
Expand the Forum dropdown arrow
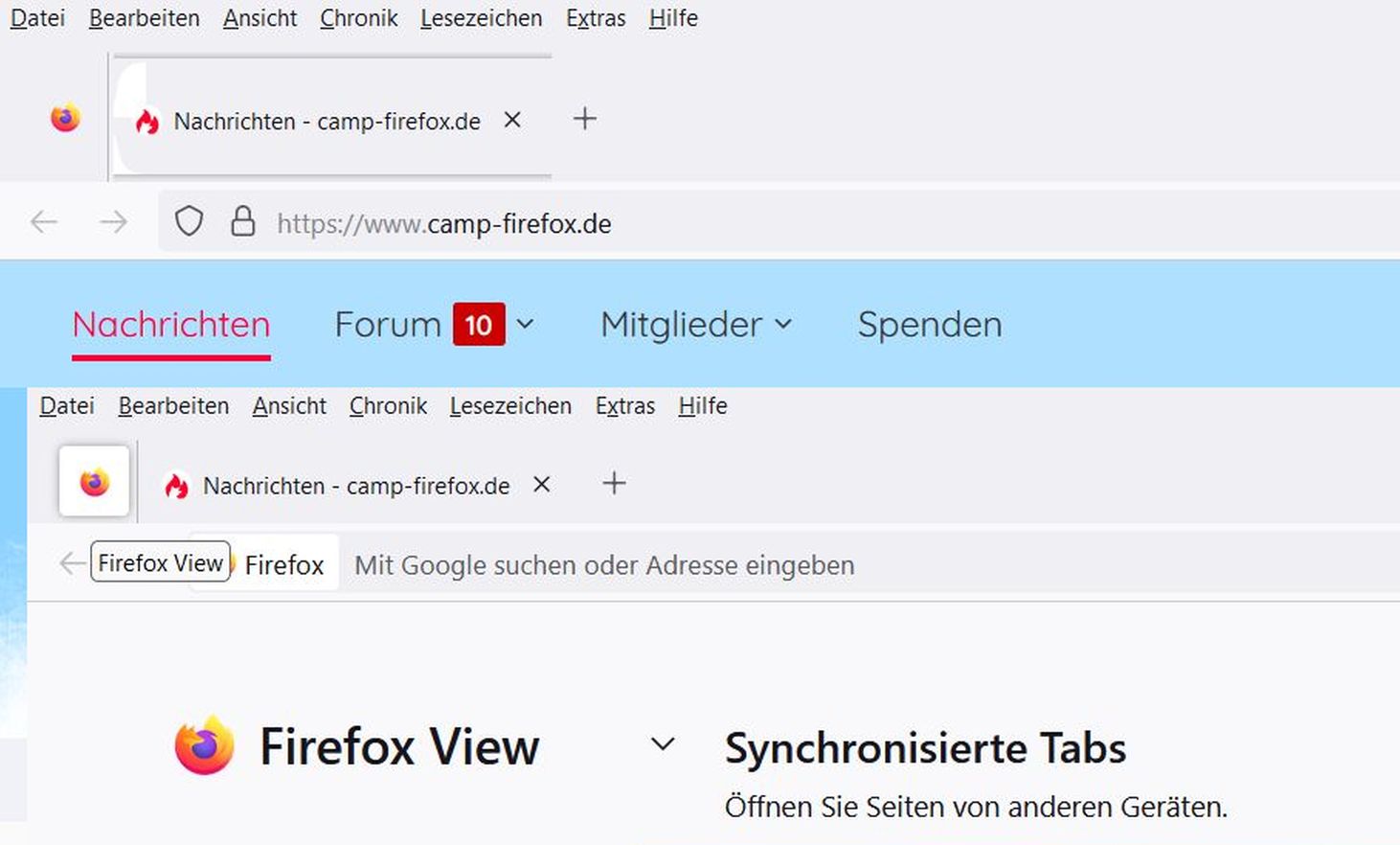(x=525, y=324)
